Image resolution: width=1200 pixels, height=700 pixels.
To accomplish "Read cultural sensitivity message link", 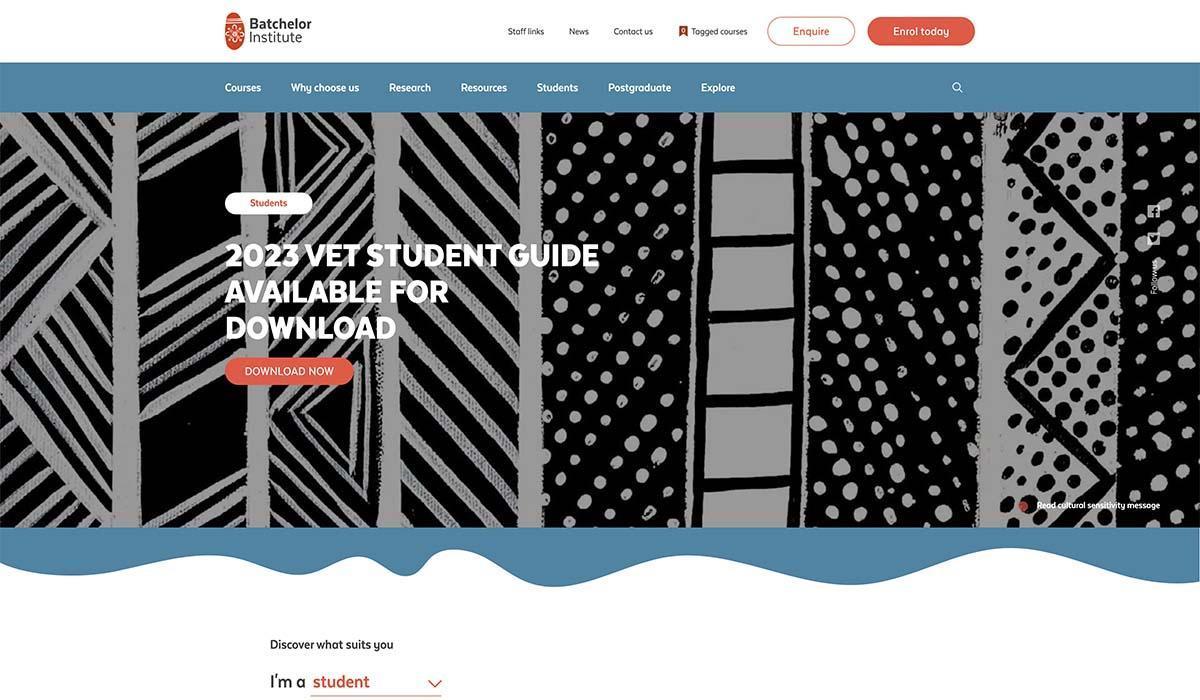I will 1098,506.
